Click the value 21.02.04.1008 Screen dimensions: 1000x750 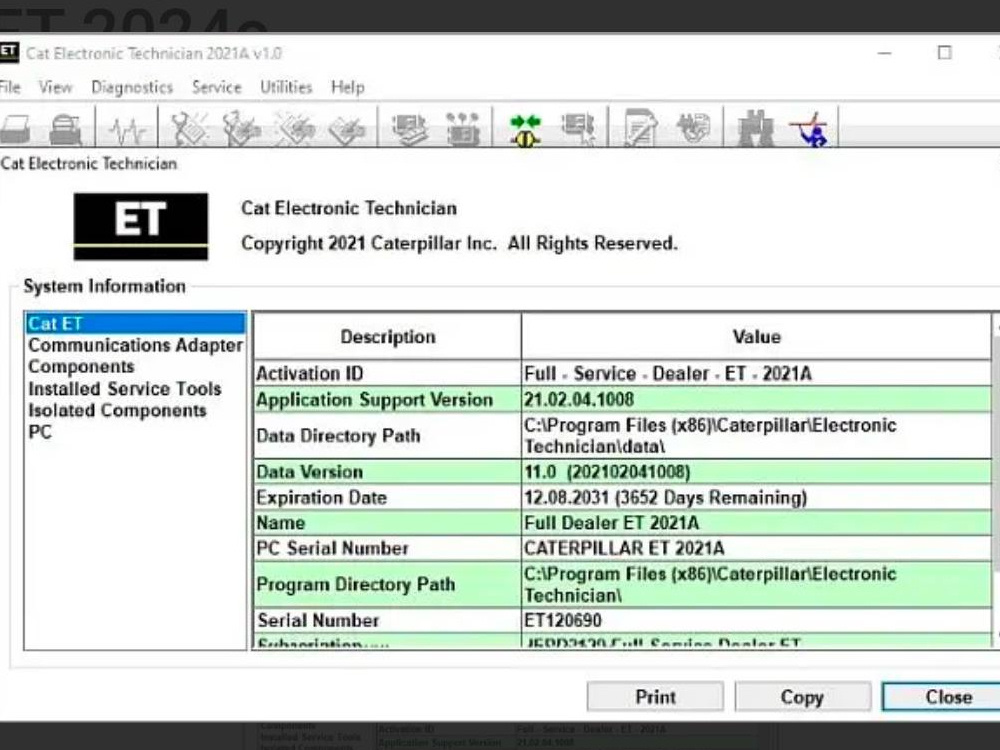pyautogui.click(x=756, y=399)
